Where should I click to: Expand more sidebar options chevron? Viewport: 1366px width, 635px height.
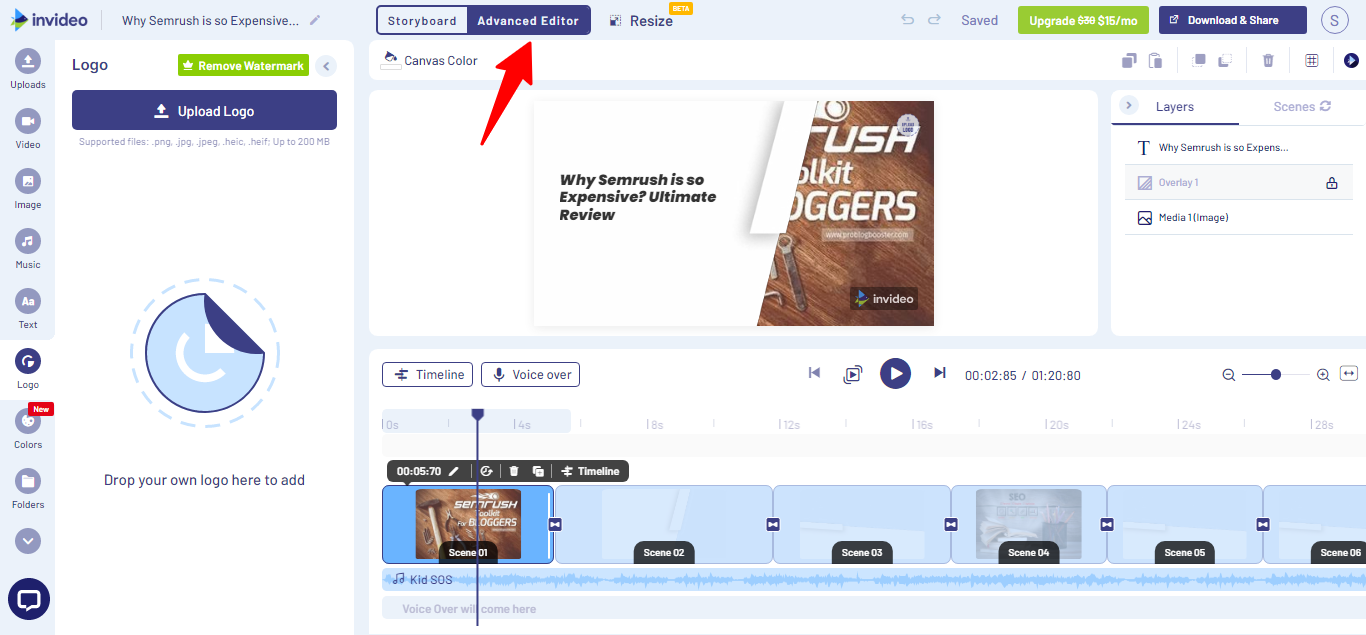[x=28, y=541]
